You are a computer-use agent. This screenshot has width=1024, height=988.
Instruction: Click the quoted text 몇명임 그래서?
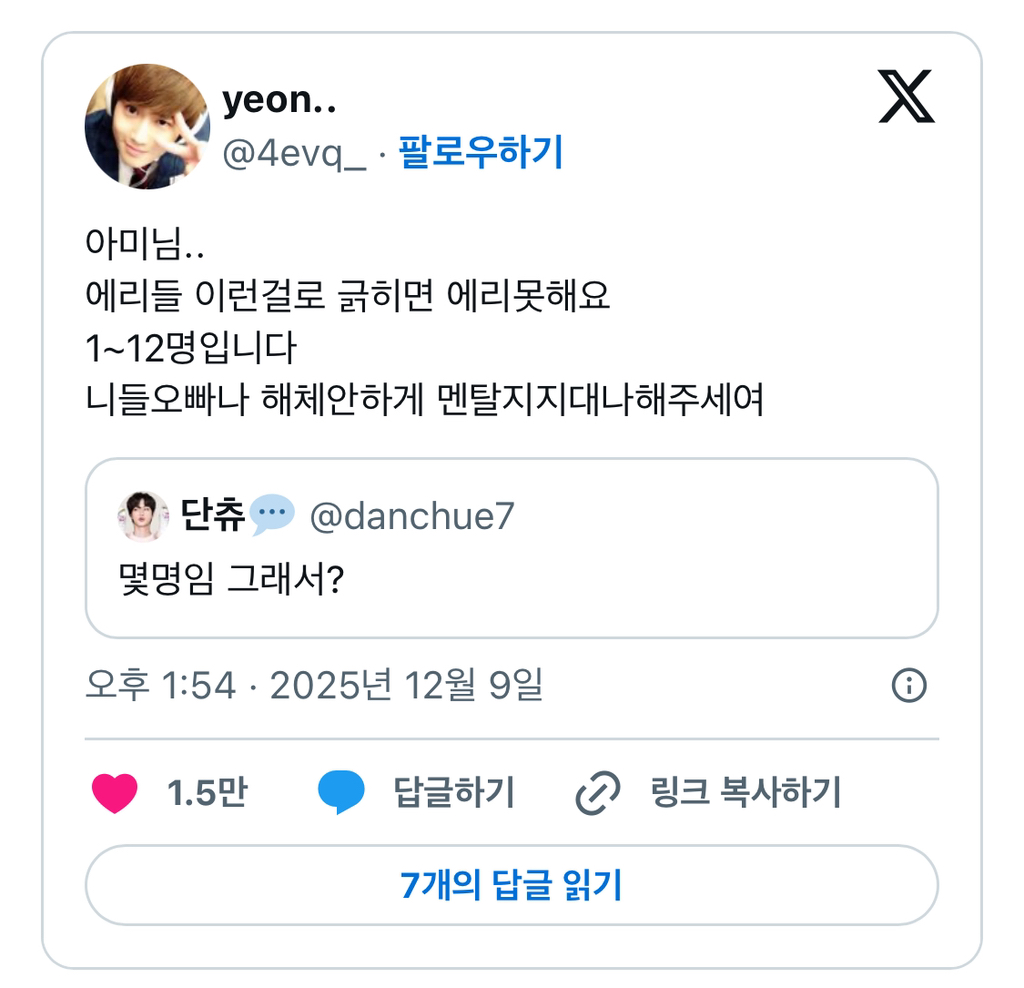[x=231, y=579]
